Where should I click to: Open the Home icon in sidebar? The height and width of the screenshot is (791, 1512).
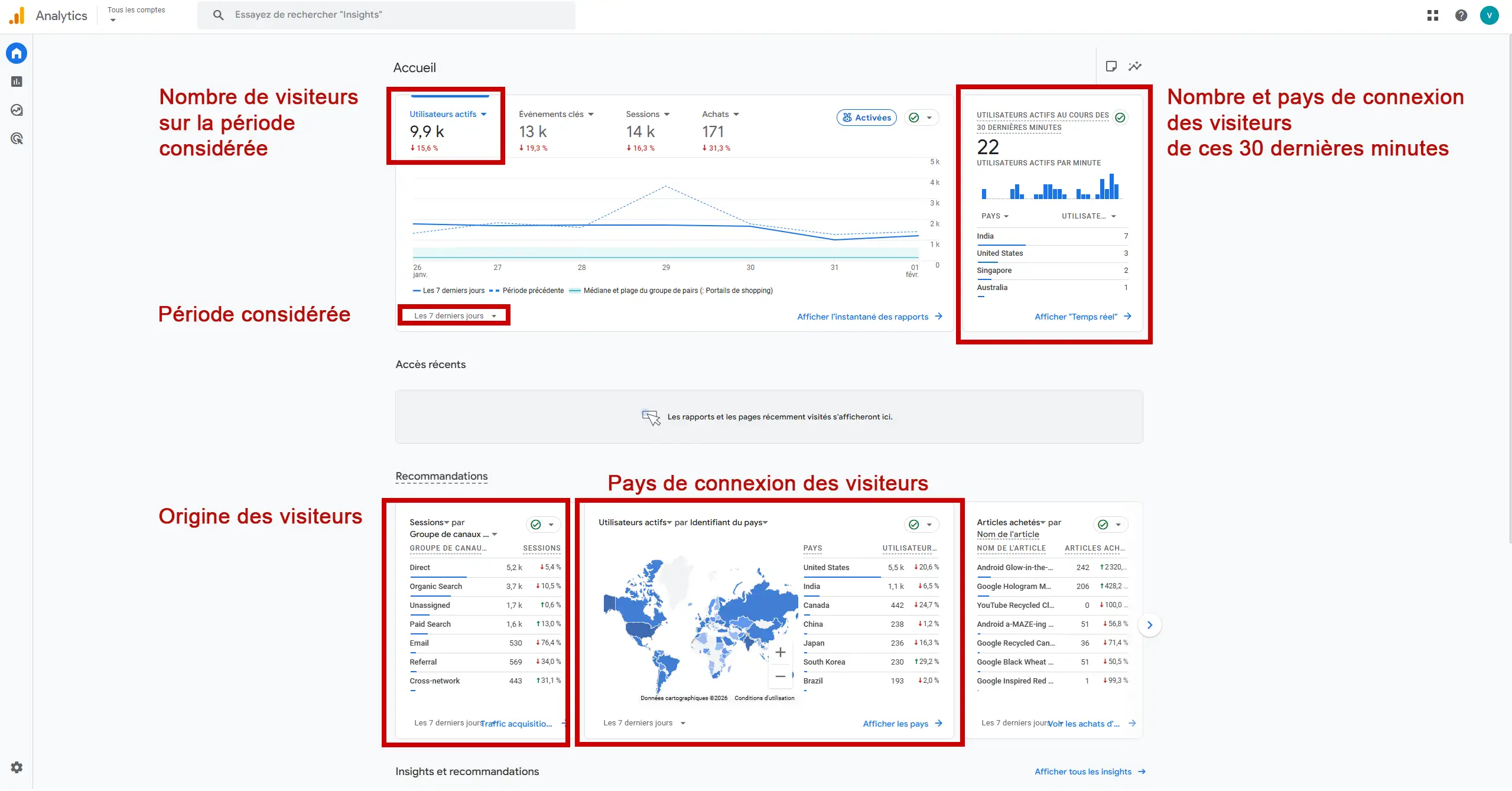(17, 53)
